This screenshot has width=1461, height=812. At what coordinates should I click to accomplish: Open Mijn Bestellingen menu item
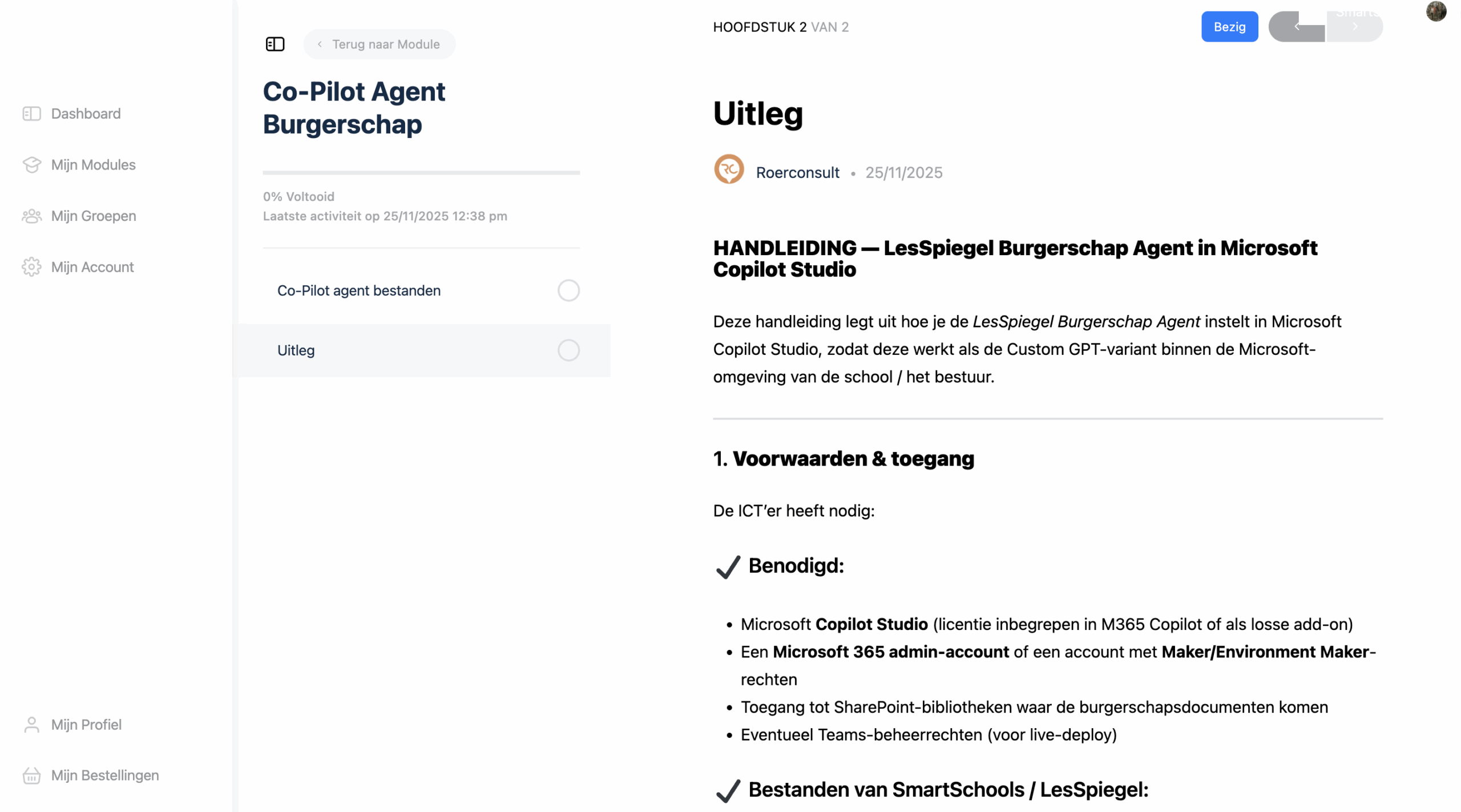tap(105, 775)
